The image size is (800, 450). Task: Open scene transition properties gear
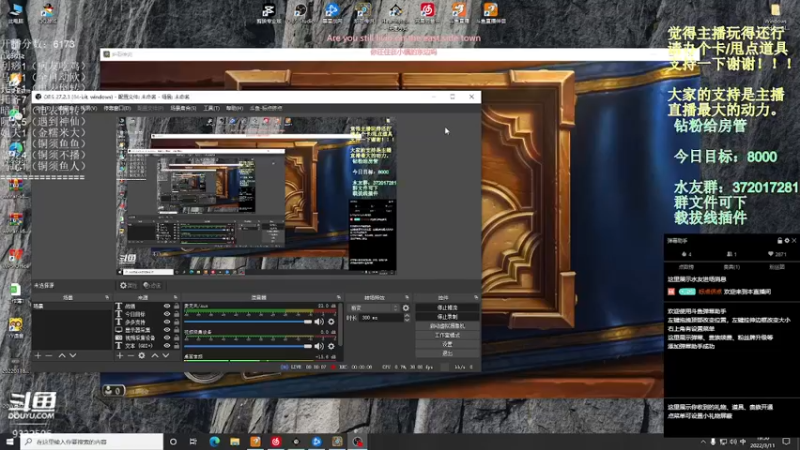pos(406,308)
